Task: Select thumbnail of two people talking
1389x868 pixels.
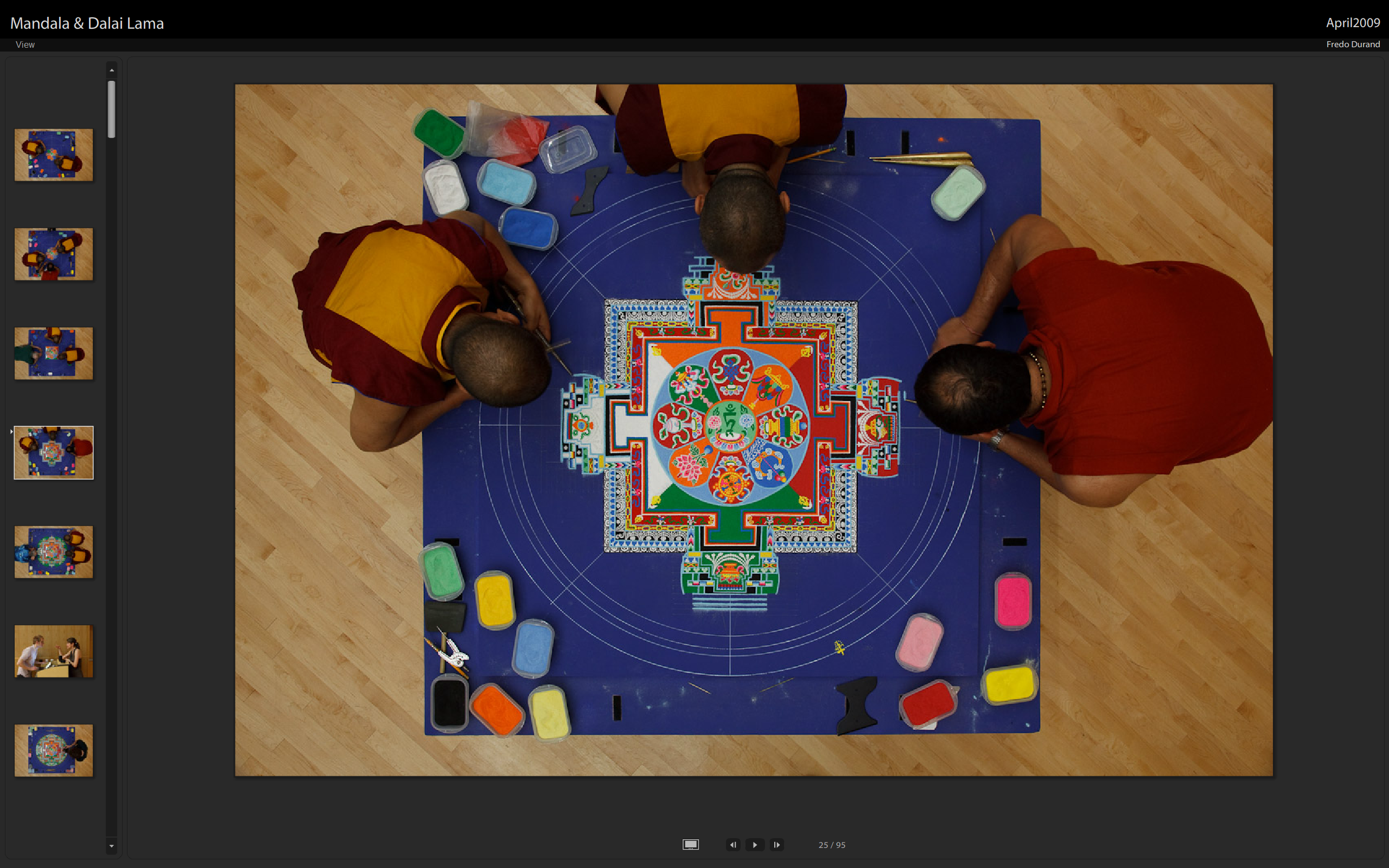Action: 53,651
